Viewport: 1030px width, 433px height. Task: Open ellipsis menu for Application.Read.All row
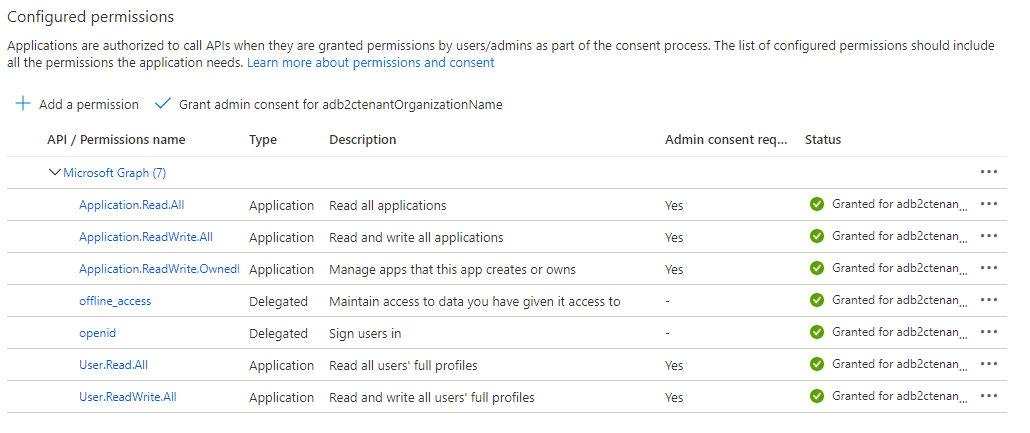coord(989,204)
